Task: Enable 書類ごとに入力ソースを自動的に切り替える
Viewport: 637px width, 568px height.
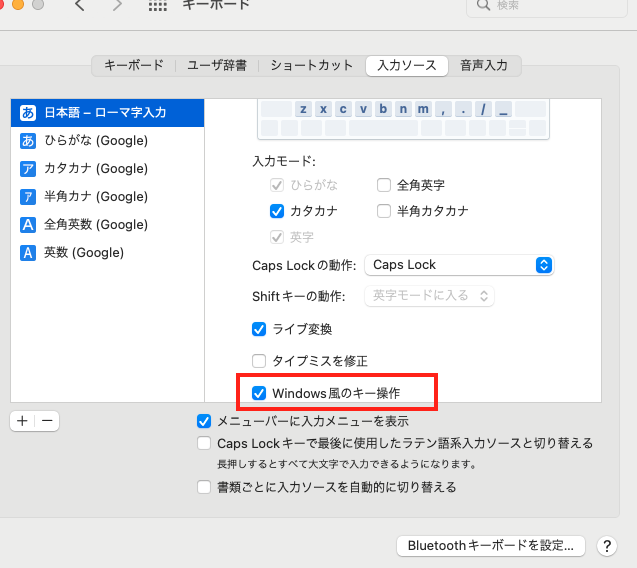Action: pos(204,487)
